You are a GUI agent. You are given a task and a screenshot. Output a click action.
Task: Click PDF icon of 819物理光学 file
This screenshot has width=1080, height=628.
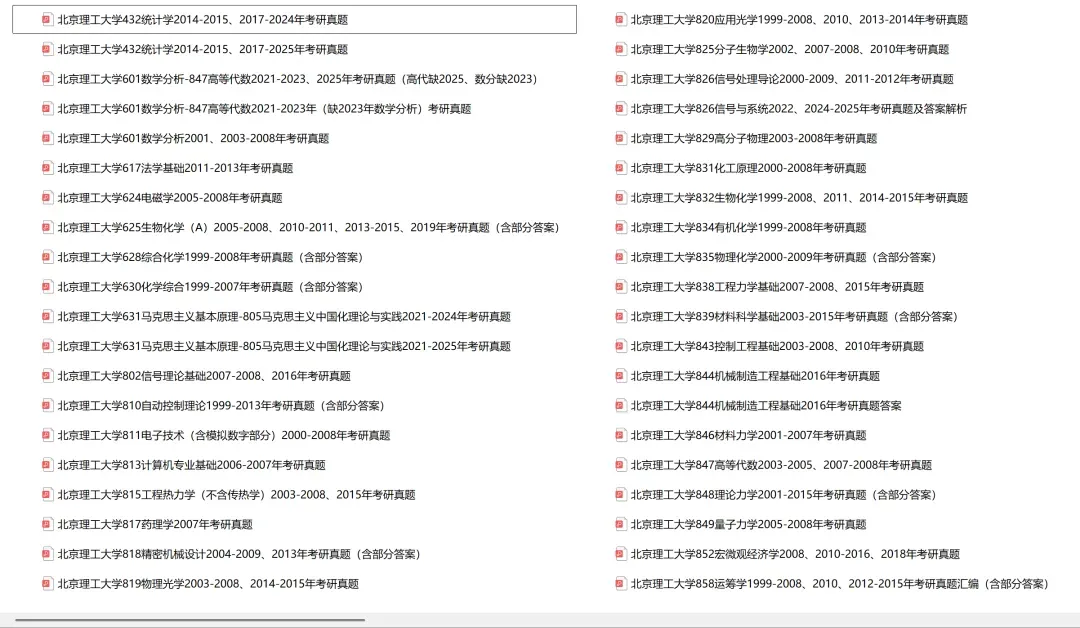[x=47, y=583]
